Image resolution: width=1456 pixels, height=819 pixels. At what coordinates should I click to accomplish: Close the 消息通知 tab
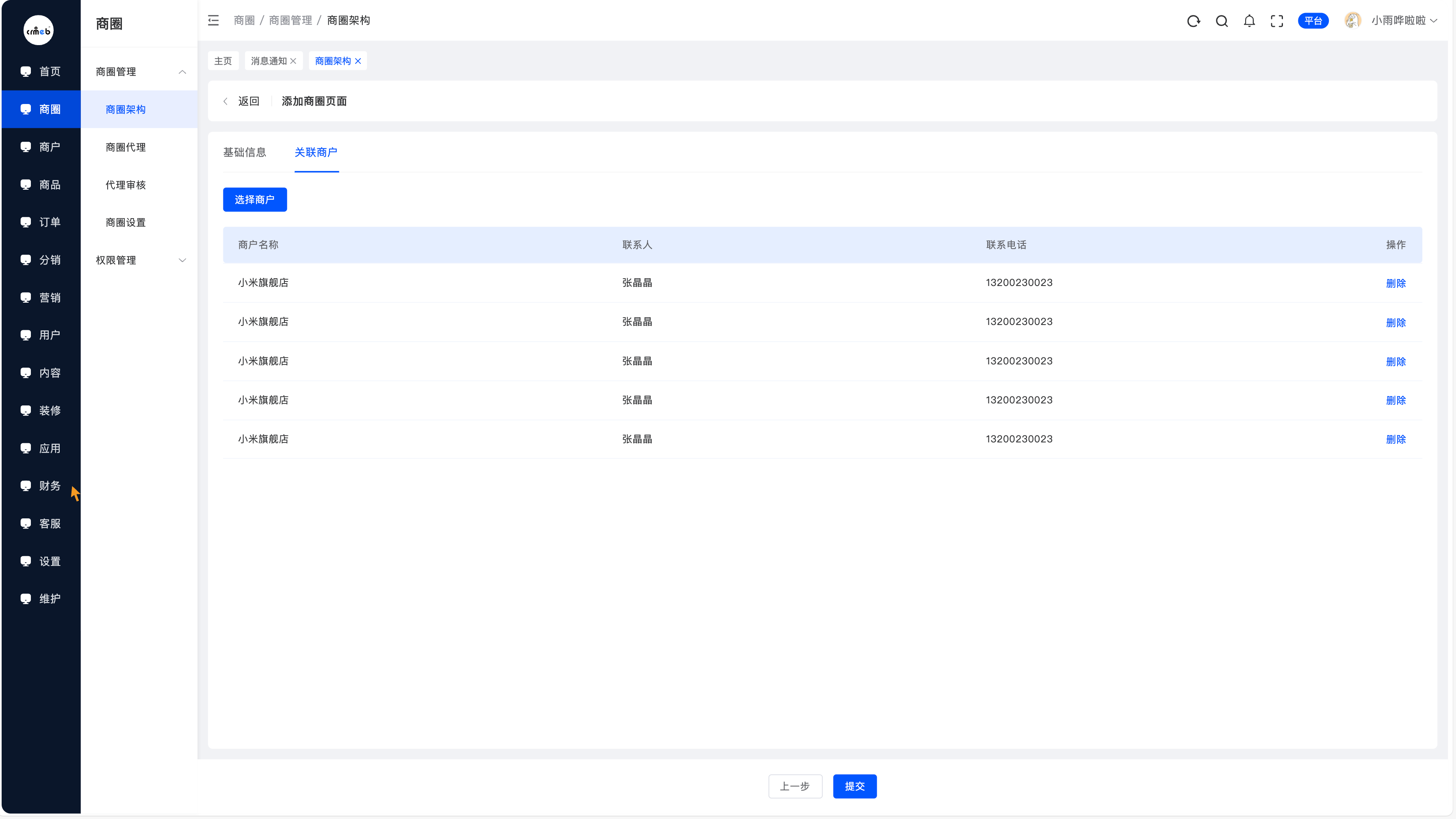coord(293,61)
